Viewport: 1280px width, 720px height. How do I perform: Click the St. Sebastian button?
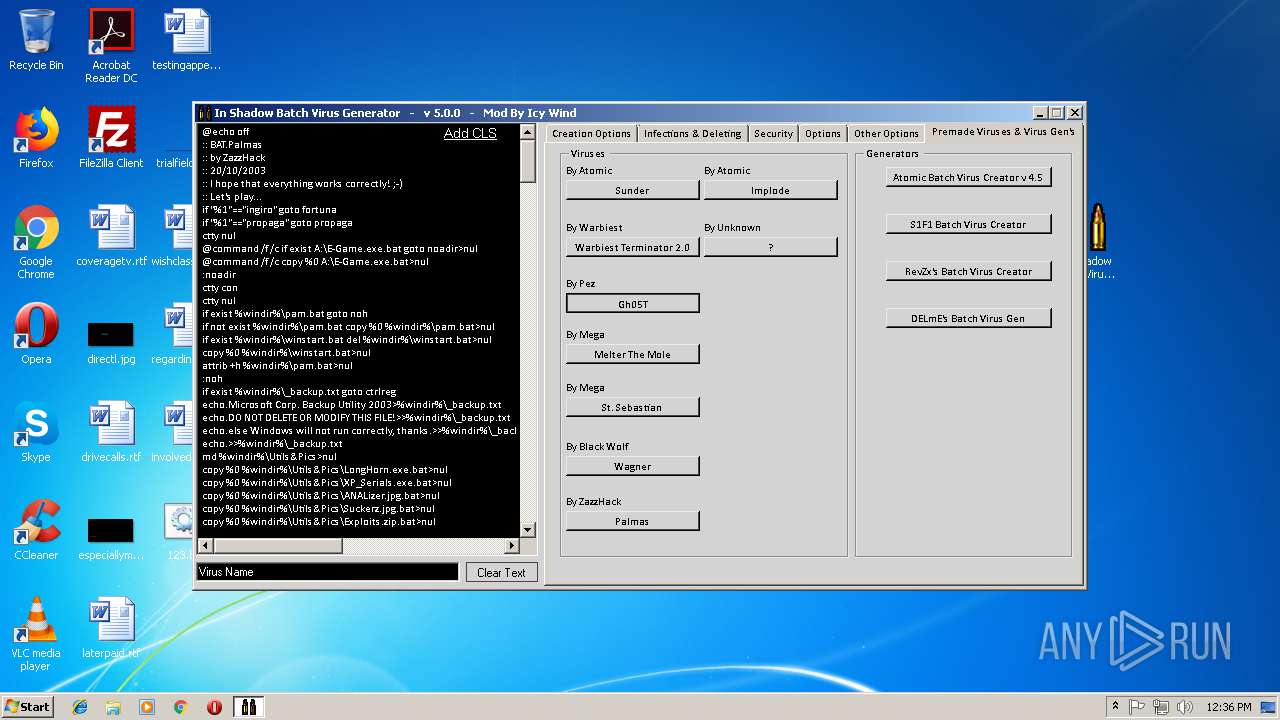pos(632,407)
